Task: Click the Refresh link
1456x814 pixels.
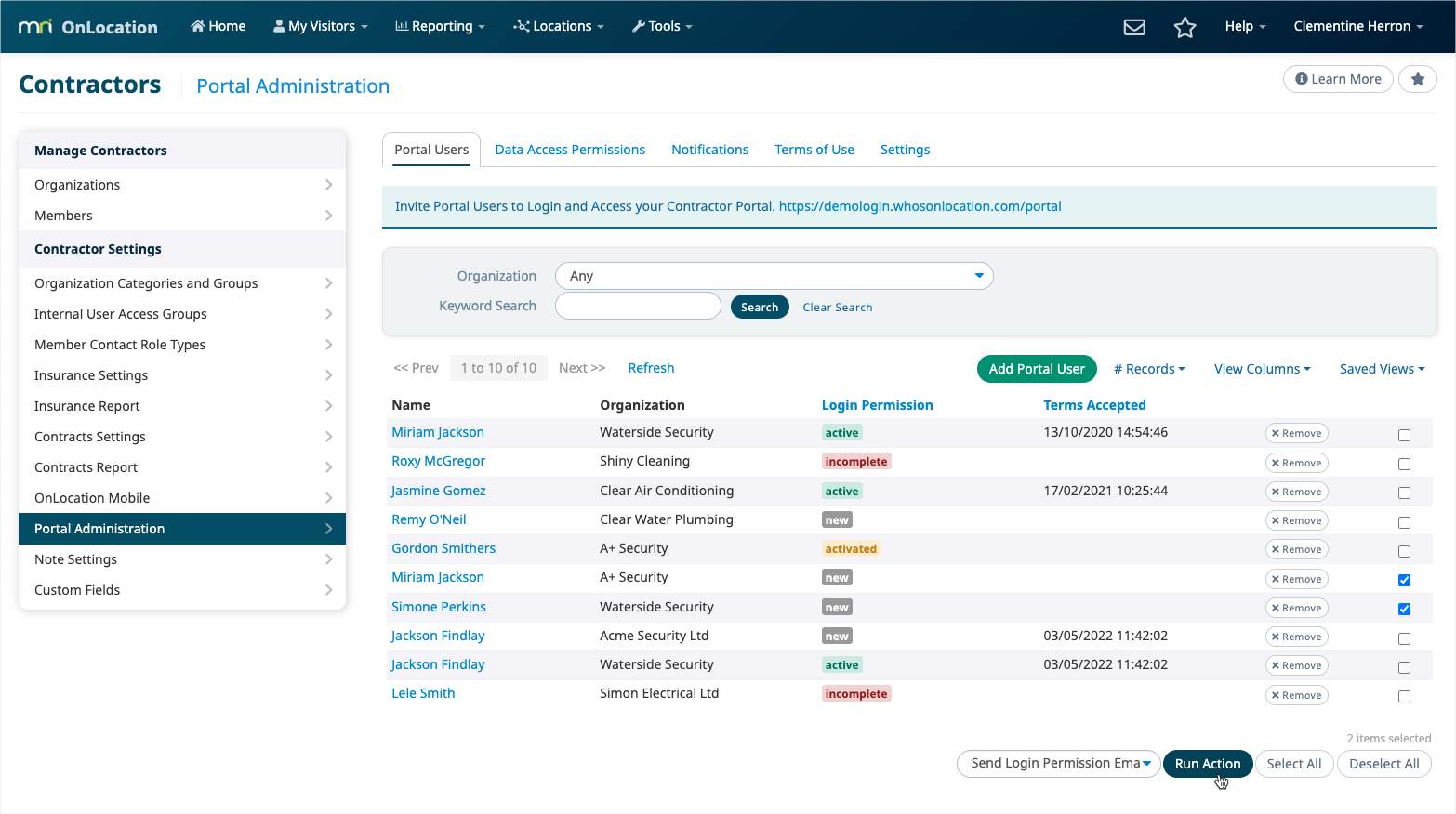Action: [x=651, y=368]
